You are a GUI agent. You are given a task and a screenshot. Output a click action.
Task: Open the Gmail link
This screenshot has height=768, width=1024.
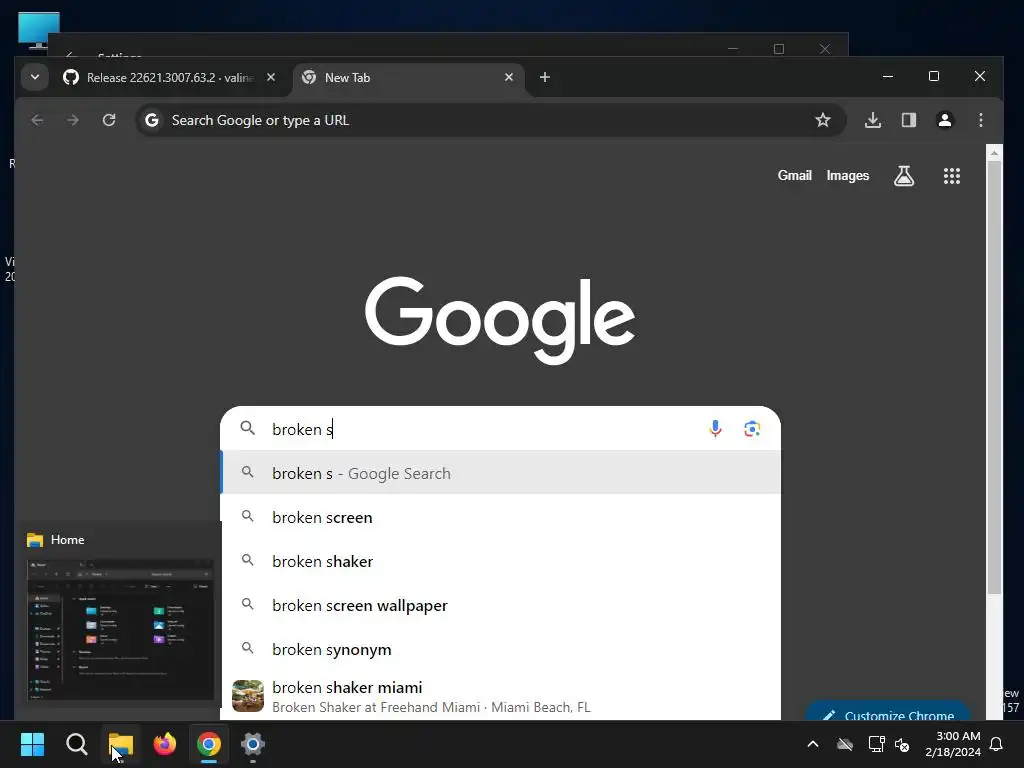click(794, 176)
